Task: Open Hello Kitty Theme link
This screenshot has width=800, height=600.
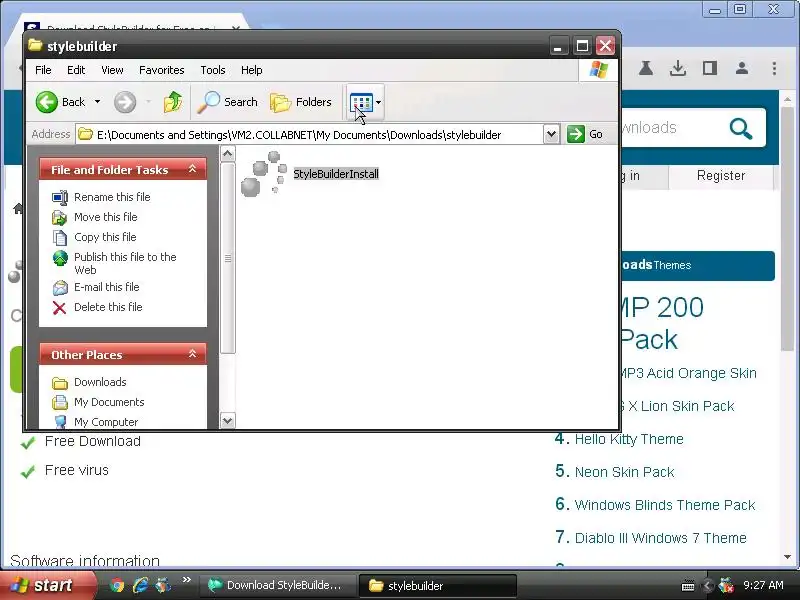Action: tap(629, 439)
